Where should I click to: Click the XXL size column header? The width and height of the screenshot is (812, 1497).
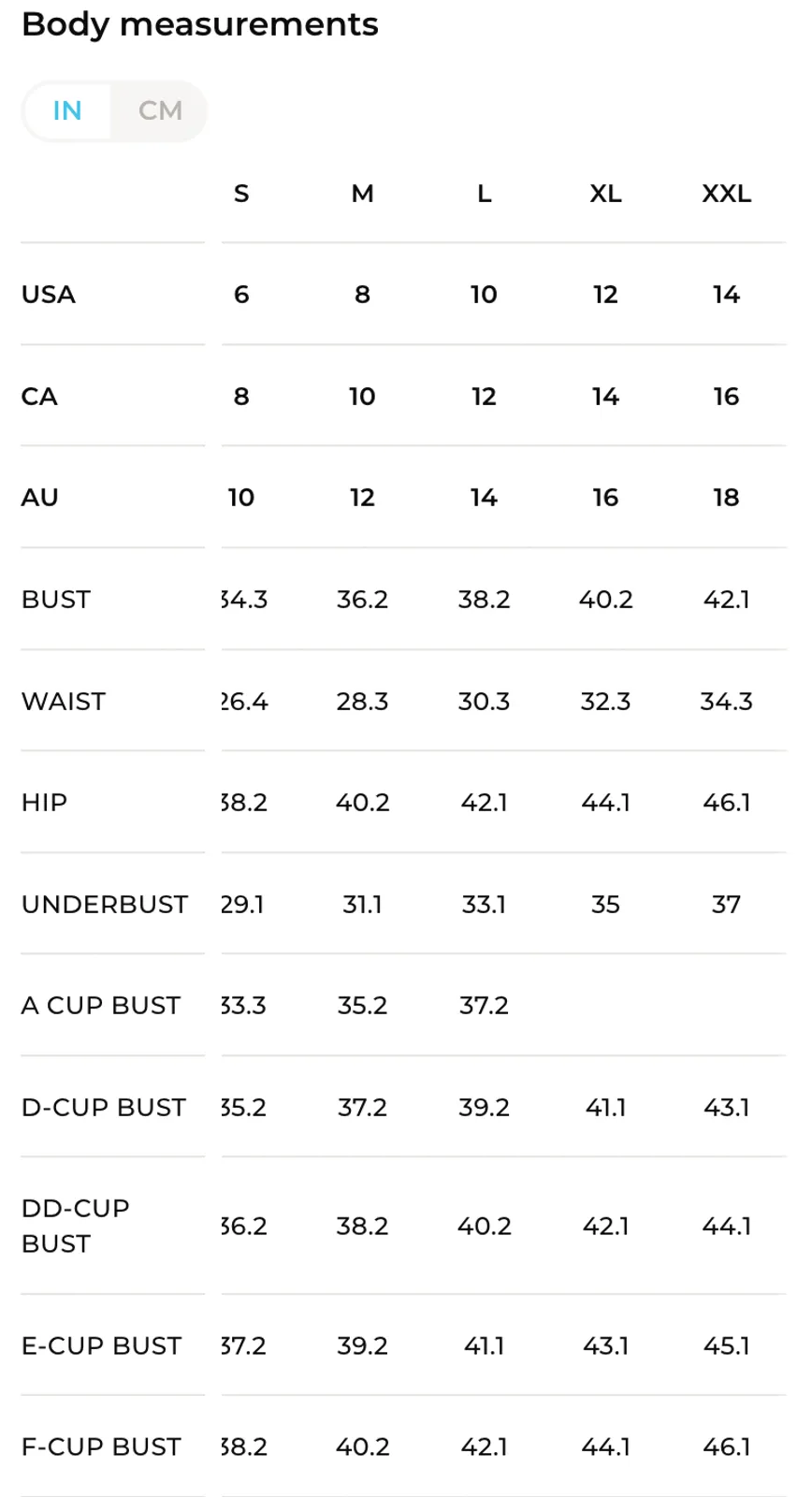[x=727, y=194]
